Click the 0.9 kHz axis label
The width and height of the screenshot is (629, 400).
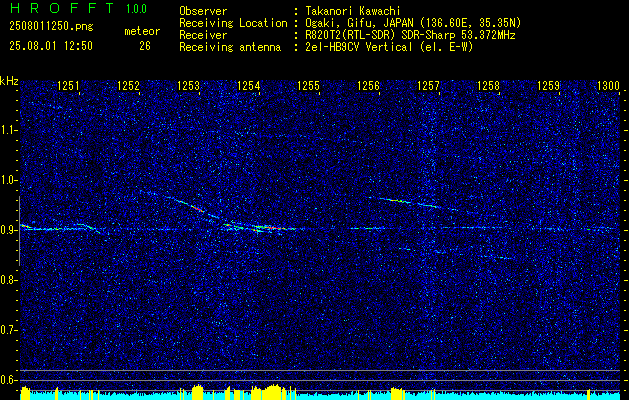tap(7, 230)
